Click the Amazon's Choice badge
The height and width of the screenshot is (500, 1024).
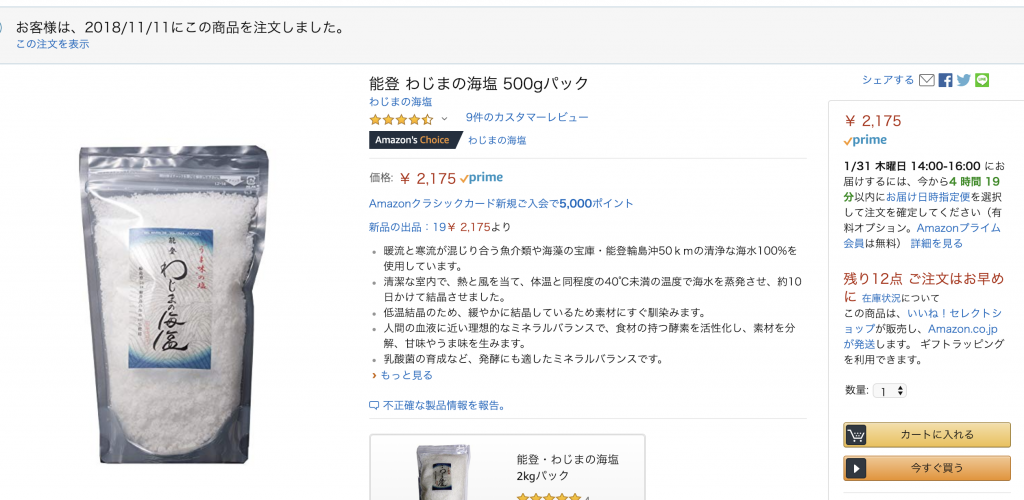(x=414, y=140)
